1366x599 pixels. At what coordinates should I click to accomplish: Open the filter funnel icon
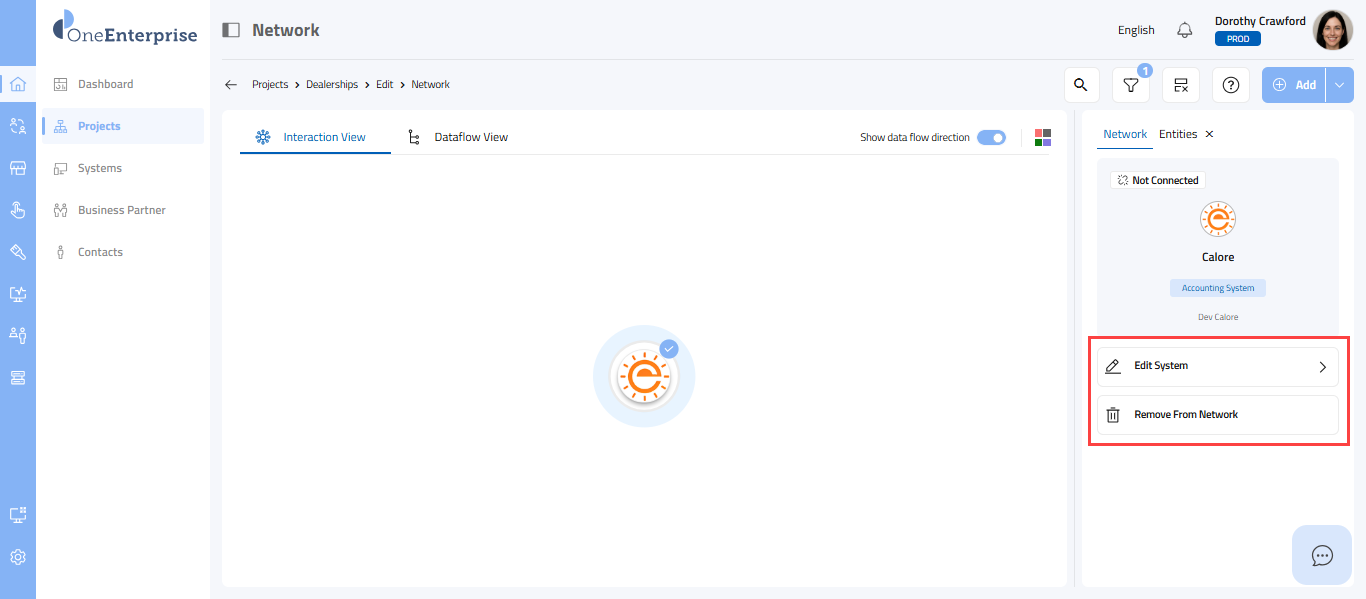(x=1131, y=85)
